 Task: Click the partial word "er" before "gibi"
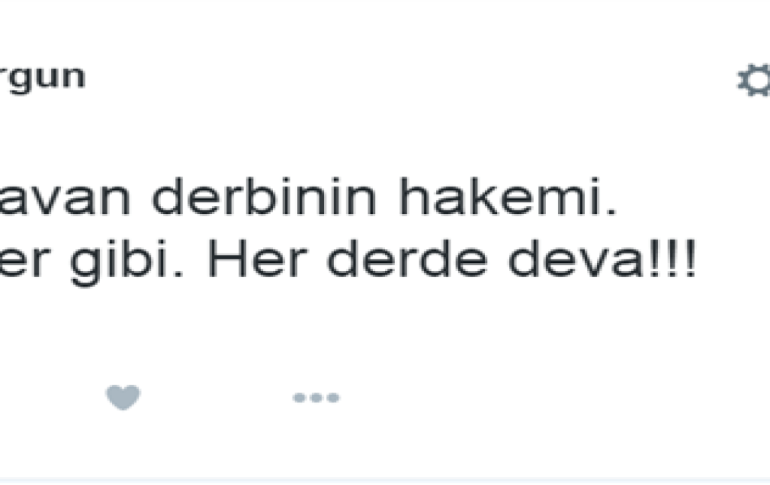coord(23,263)
